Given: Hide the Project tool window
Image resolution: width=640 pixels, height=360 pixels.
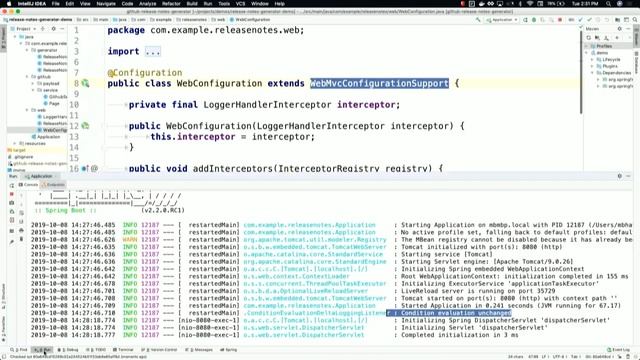Looking at the screenshot, I should coord(62,29).
